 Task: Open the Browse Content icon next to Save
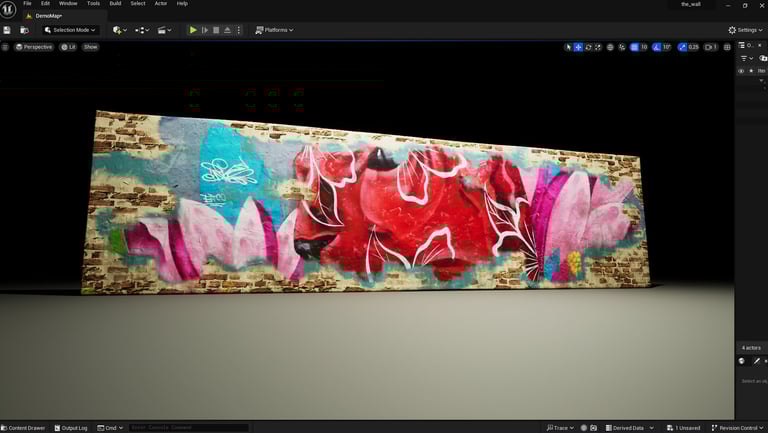[x=24, y=30]
